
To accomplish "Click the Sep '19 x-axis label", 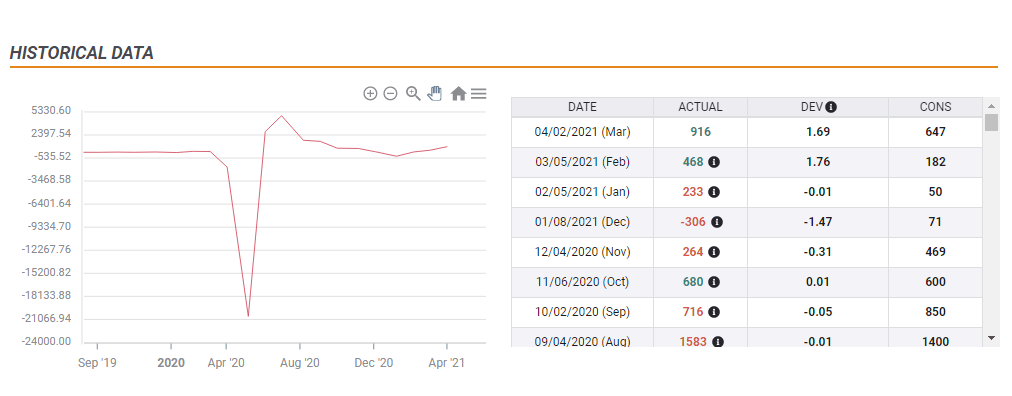I will pyautogui.click(x=97, y=363).
